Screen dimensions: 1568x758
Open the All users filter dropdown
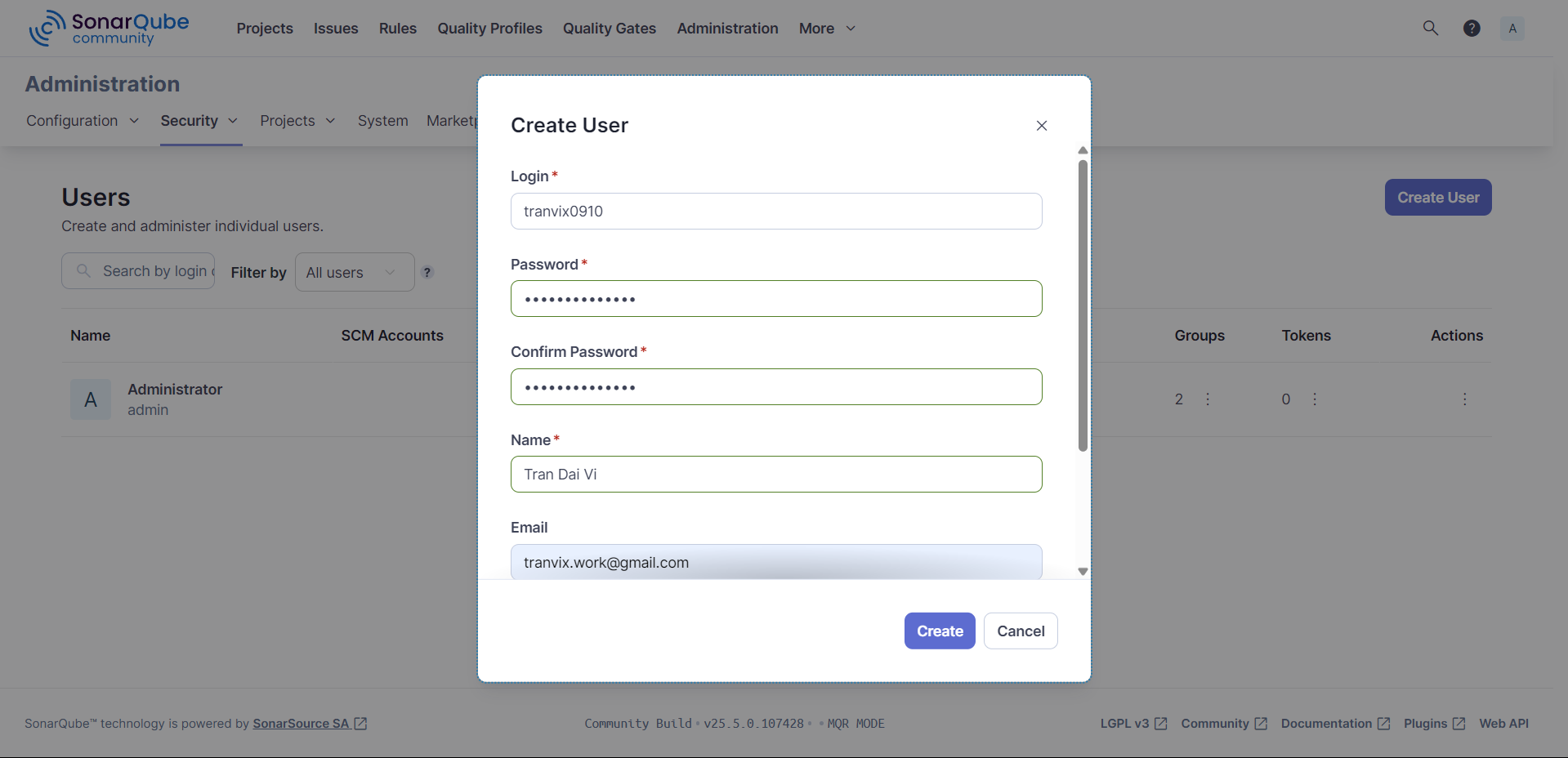click(x=354, y=272)
